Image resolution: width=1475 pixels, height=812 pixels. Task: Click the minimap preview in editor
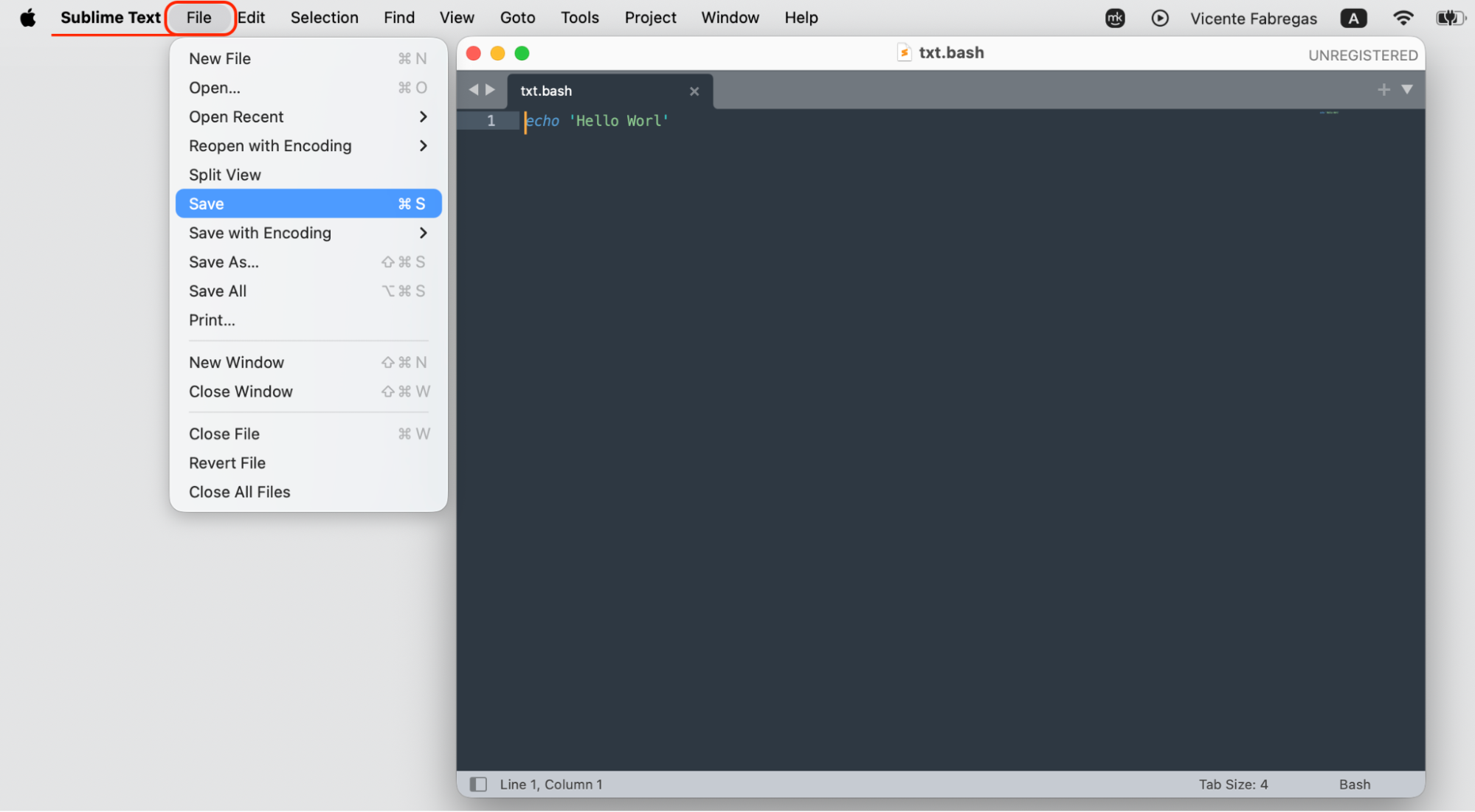pos(1329,113)
